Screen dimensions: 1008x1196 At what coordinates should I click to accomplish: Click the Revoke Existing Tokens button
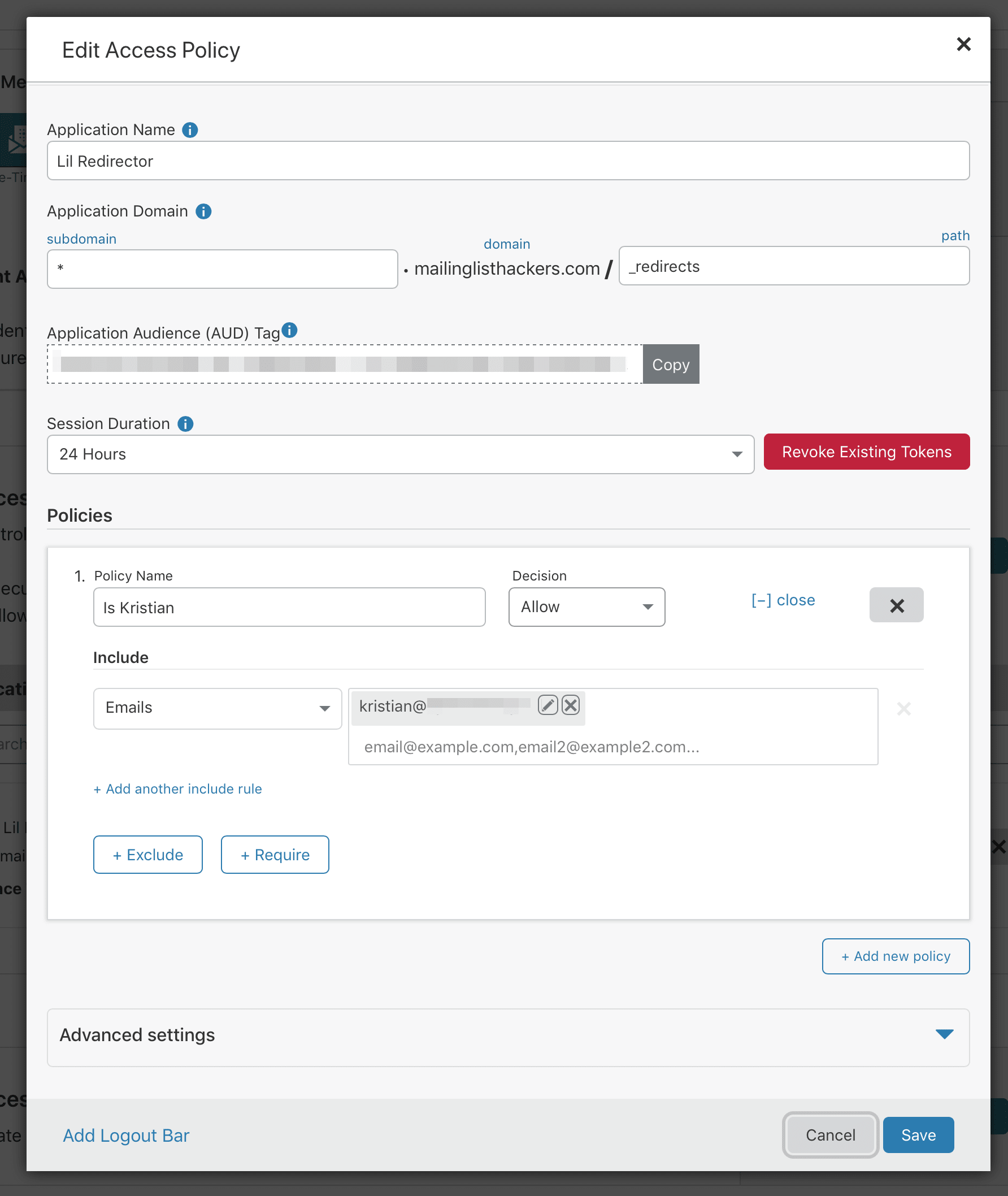(x=866, y=452)
